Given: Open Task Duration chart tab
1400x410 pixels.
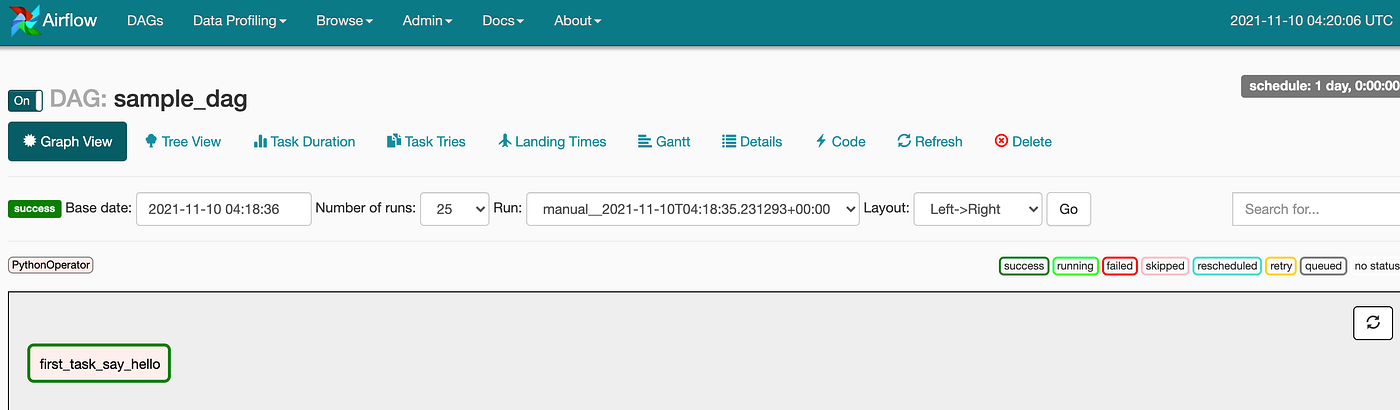Looking at the screenshot, I should coord(304,141).
